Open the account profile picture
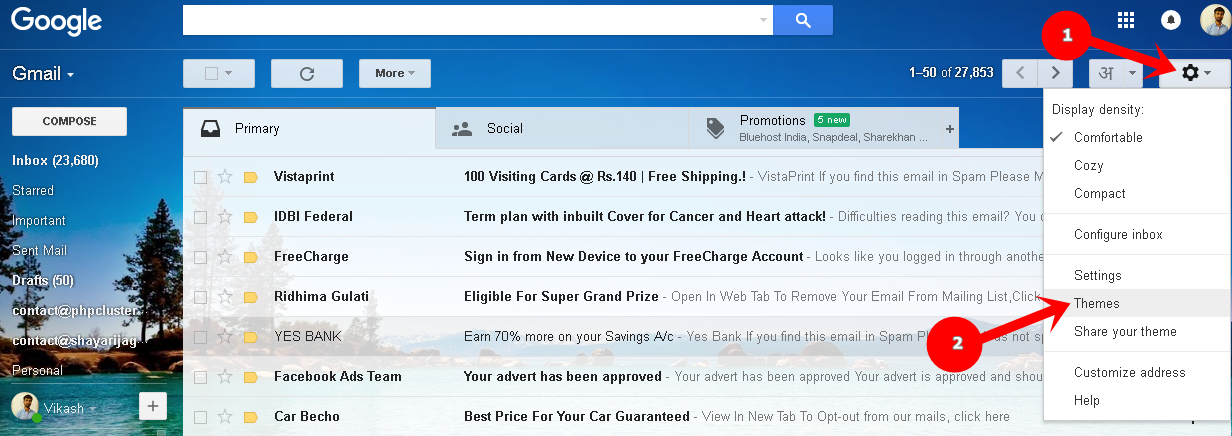This screenshot has width=1232, height=436. point(1215,20)
